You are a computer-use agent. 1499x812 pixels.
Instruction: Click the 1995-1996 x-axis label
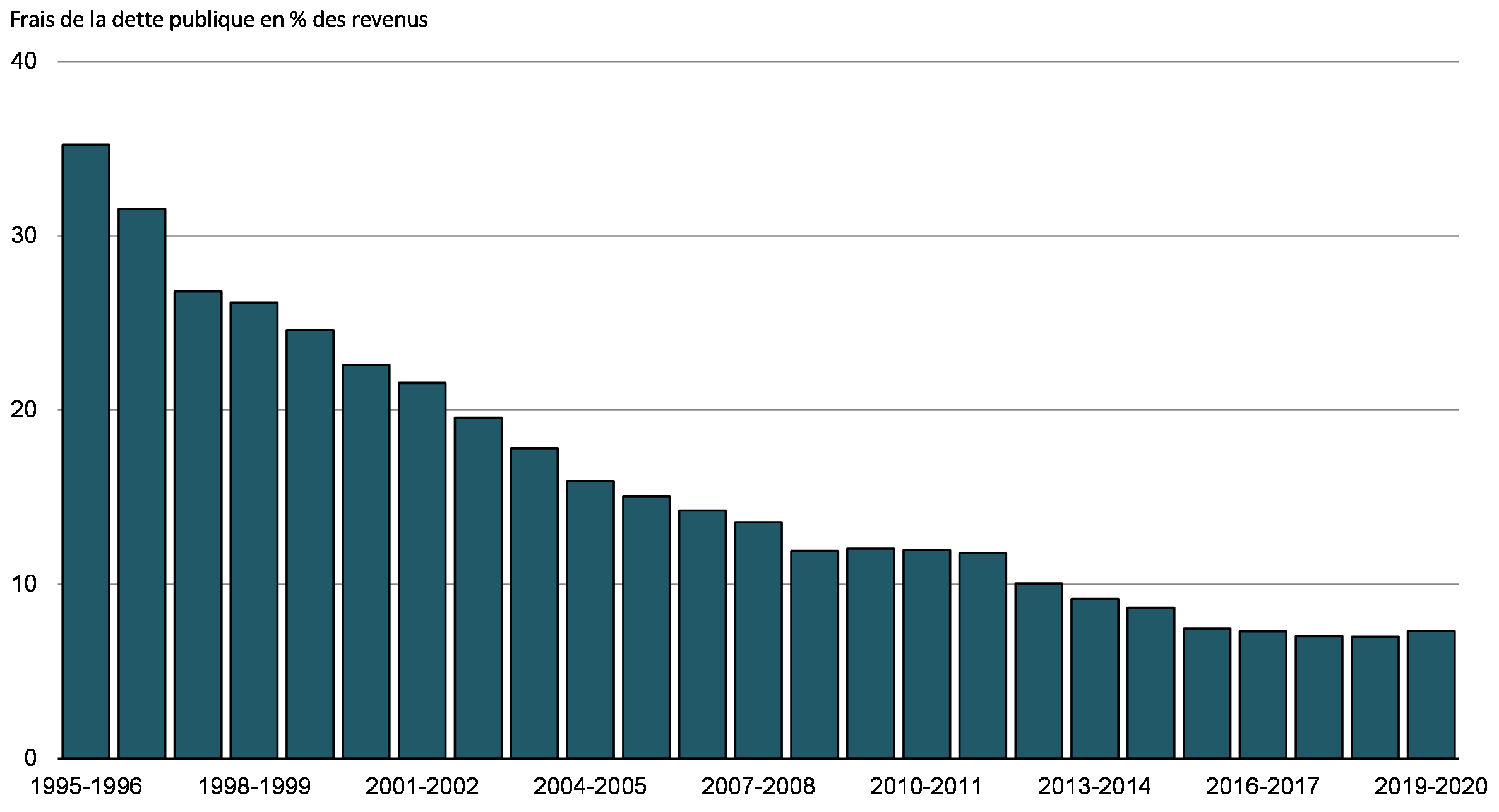(86, 787)
